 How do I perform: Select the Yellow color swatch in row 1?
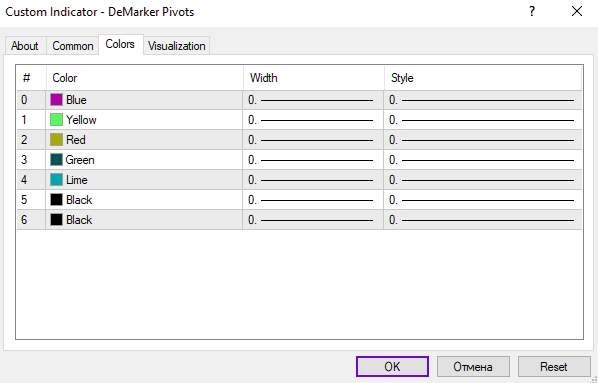(56, 120)
